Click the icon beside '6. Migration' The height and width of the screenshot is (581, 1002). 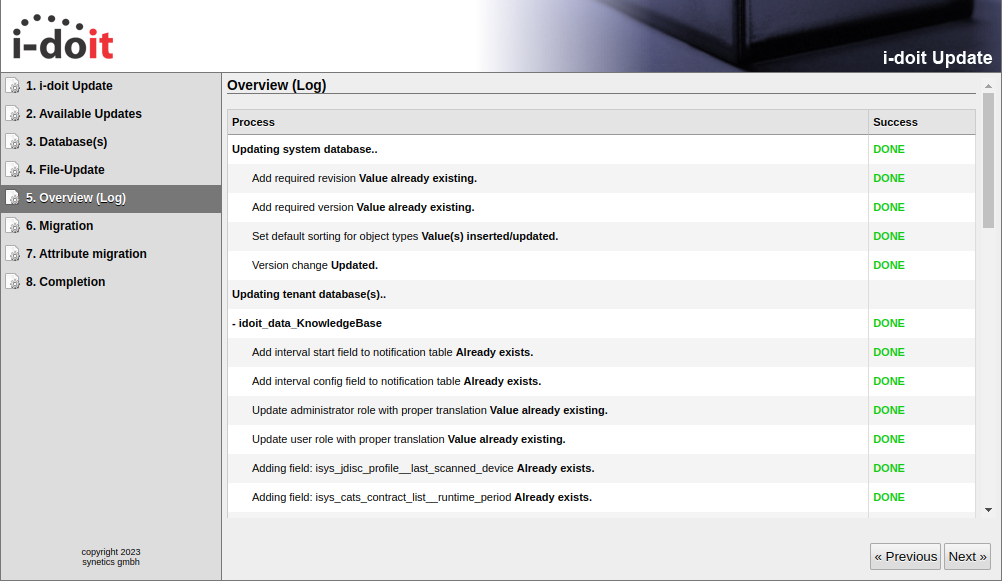click(x=13, y=226)
